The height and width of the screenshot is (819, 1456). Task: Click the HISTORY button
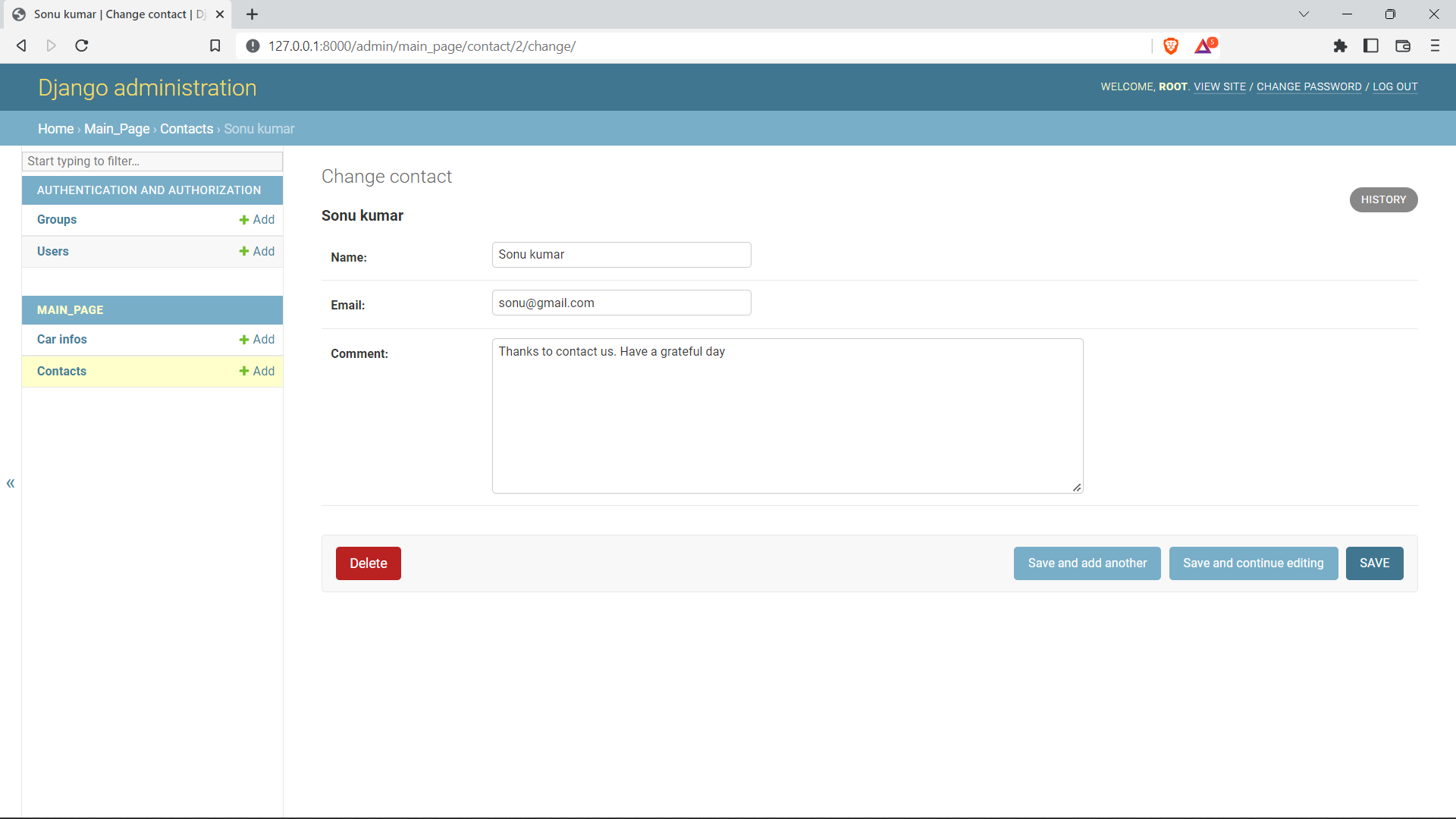[1383, 199]
